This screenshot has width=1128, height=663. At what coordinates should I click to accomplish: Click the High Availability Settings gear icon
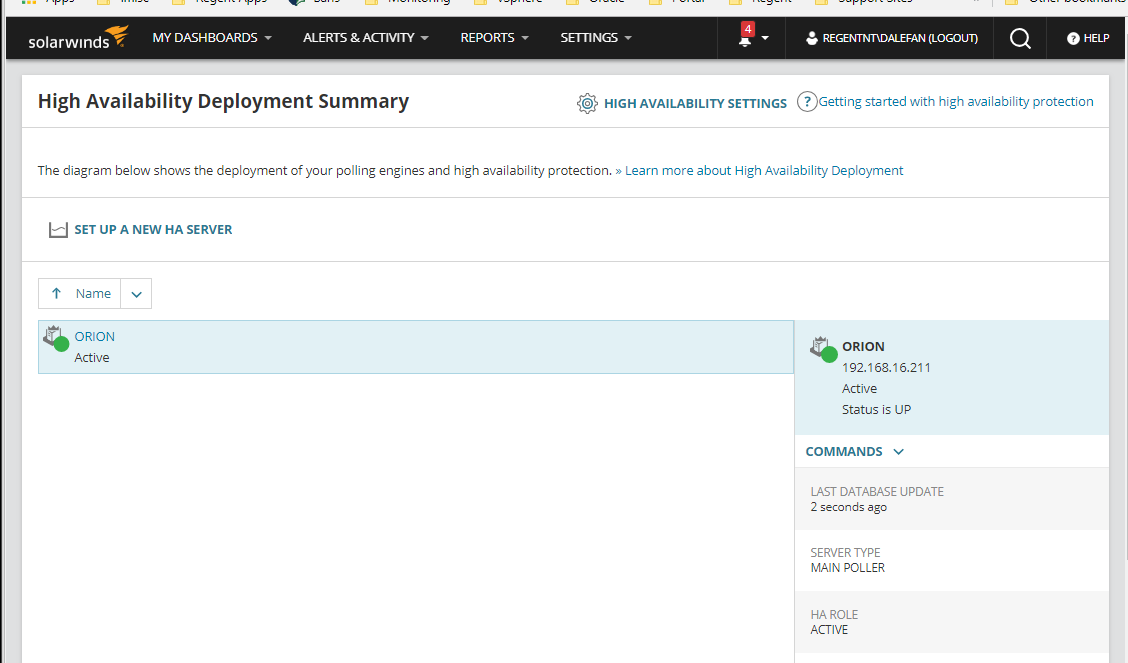(587, 104)
